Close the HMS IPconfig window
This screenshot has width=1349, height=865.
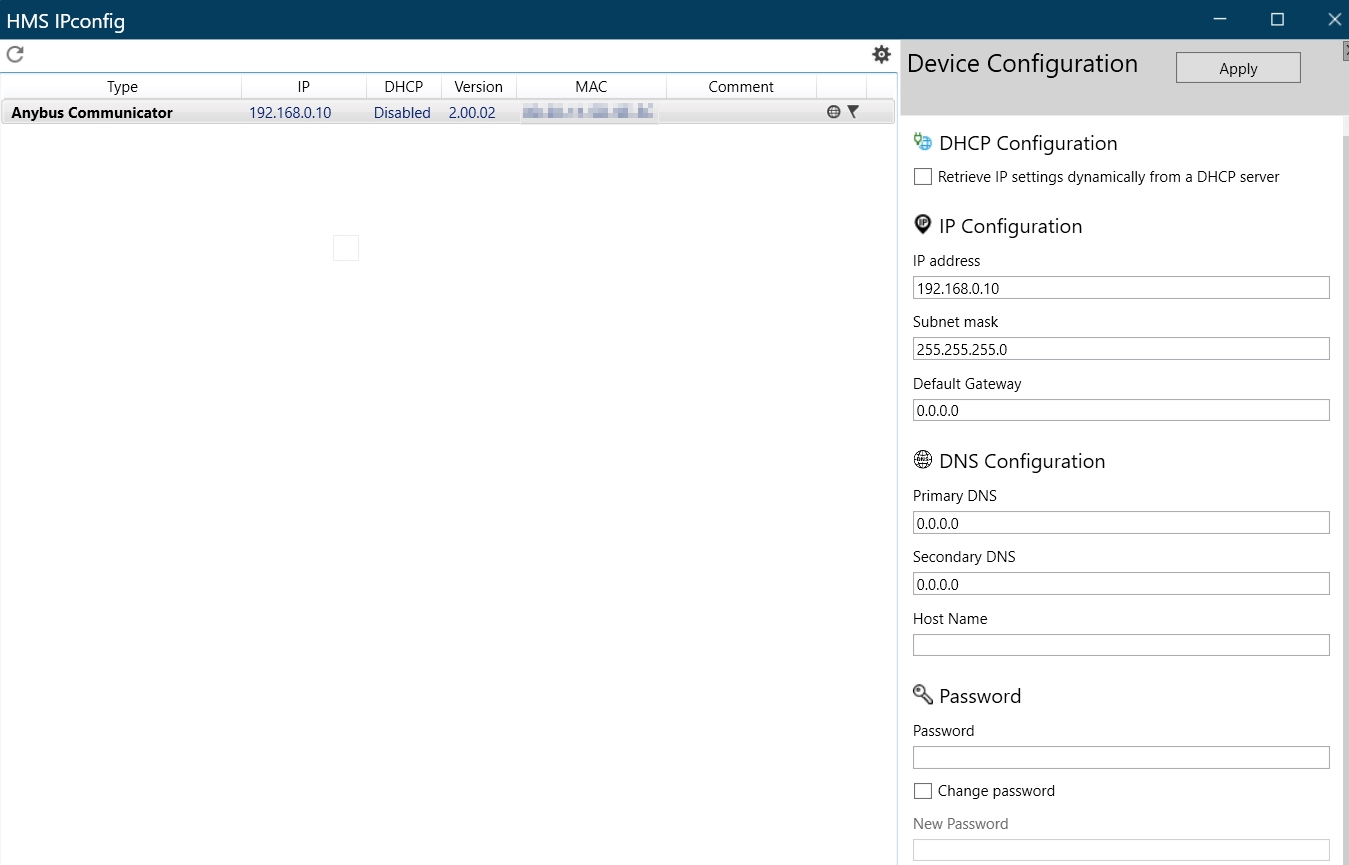point(1334,19)
